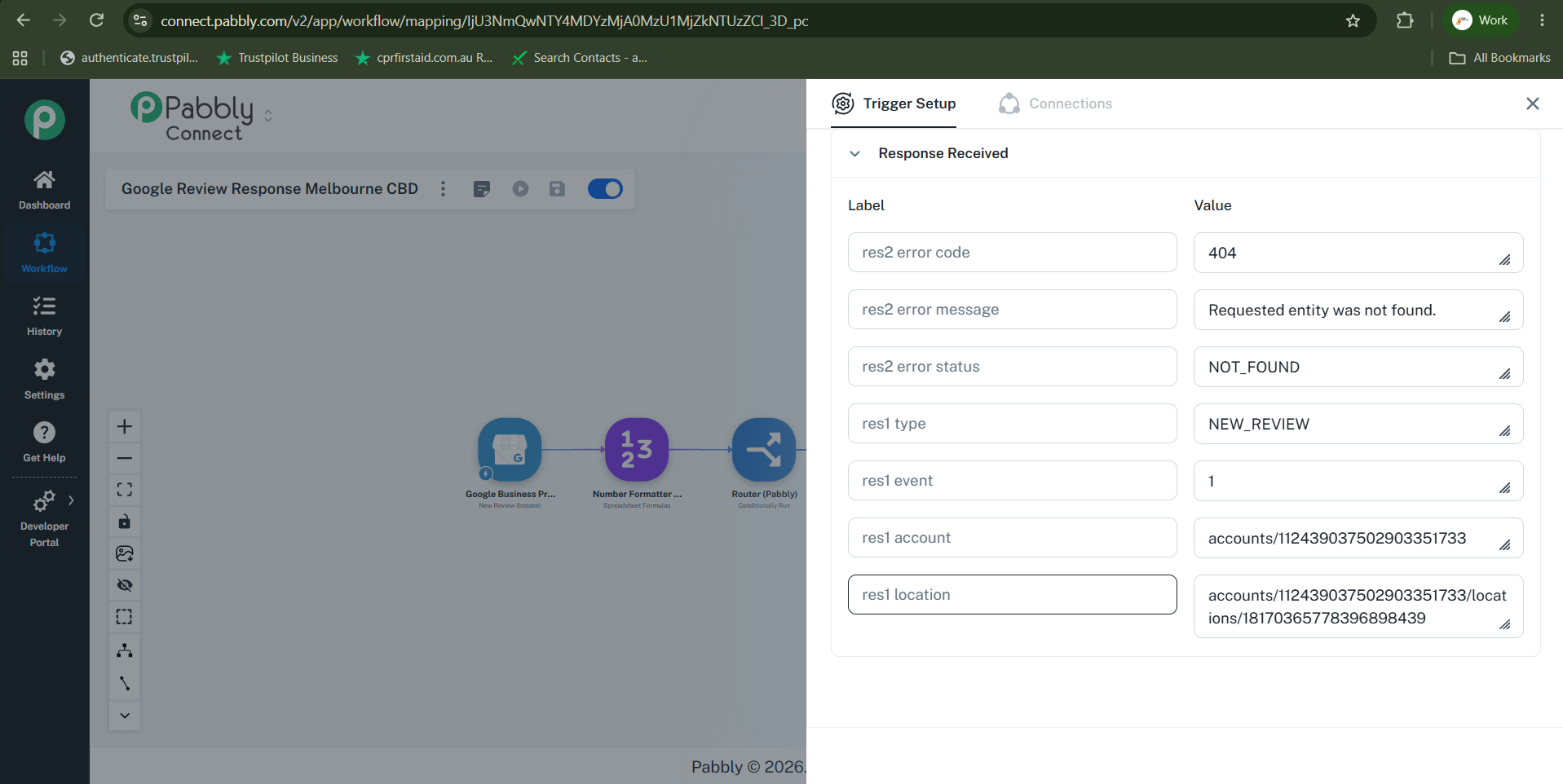The image size is (1563, 784).
Task: Close the Trigger Setup panel
Action: [x=1533, y=104]
